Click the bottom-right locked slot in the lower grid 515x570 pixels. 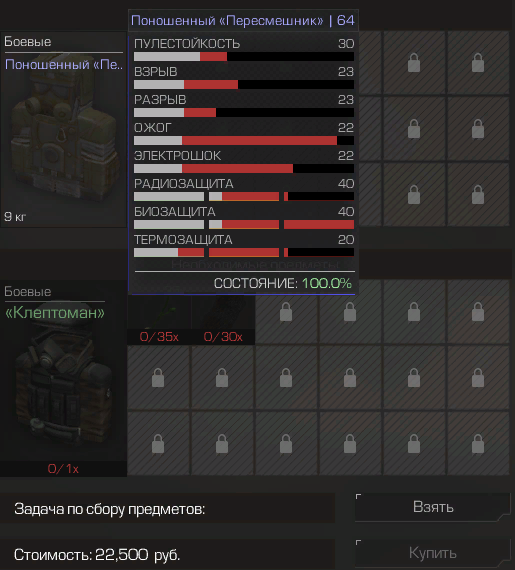pyautogui.click(x=478, y=443)
